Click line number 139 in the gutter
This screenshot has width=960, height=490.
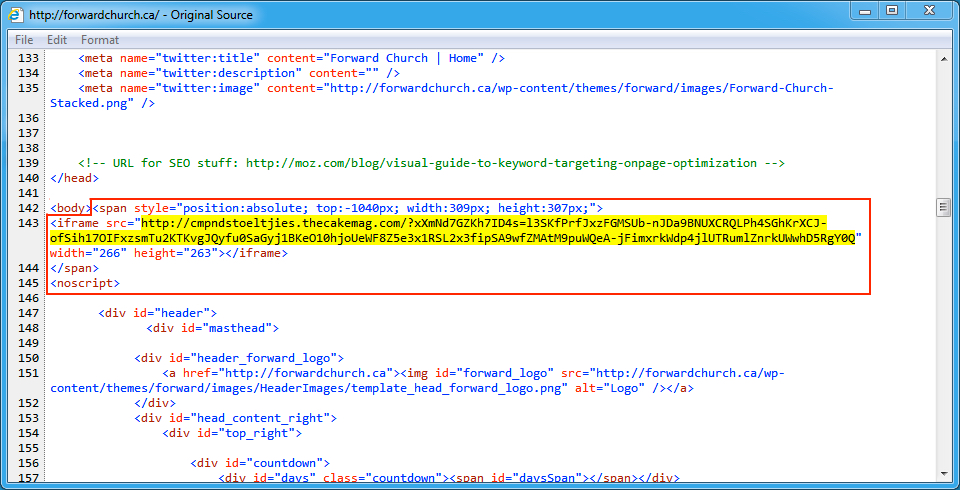29,163
